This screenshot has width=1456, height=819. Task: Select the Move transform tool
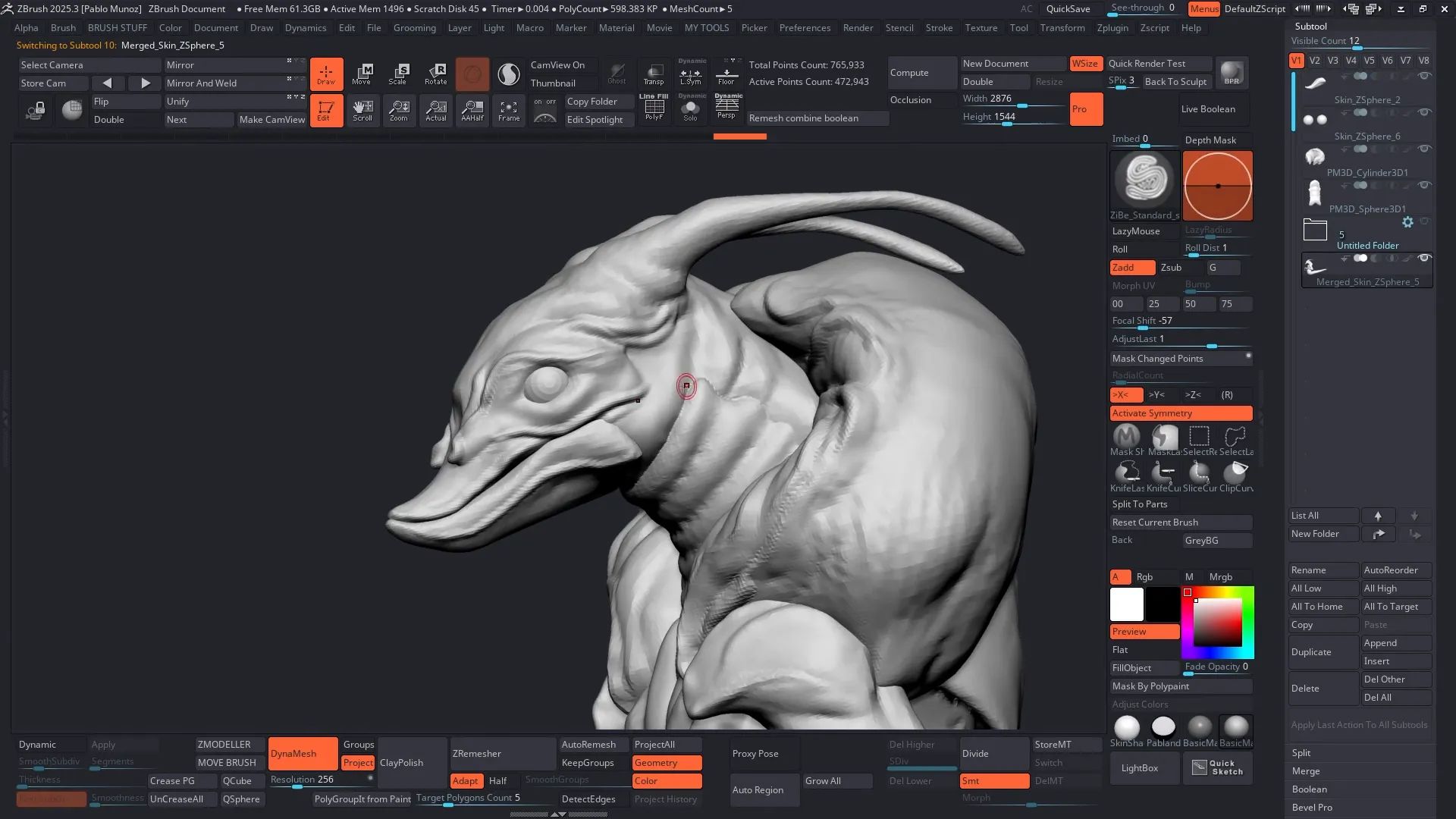coord(362,74)
